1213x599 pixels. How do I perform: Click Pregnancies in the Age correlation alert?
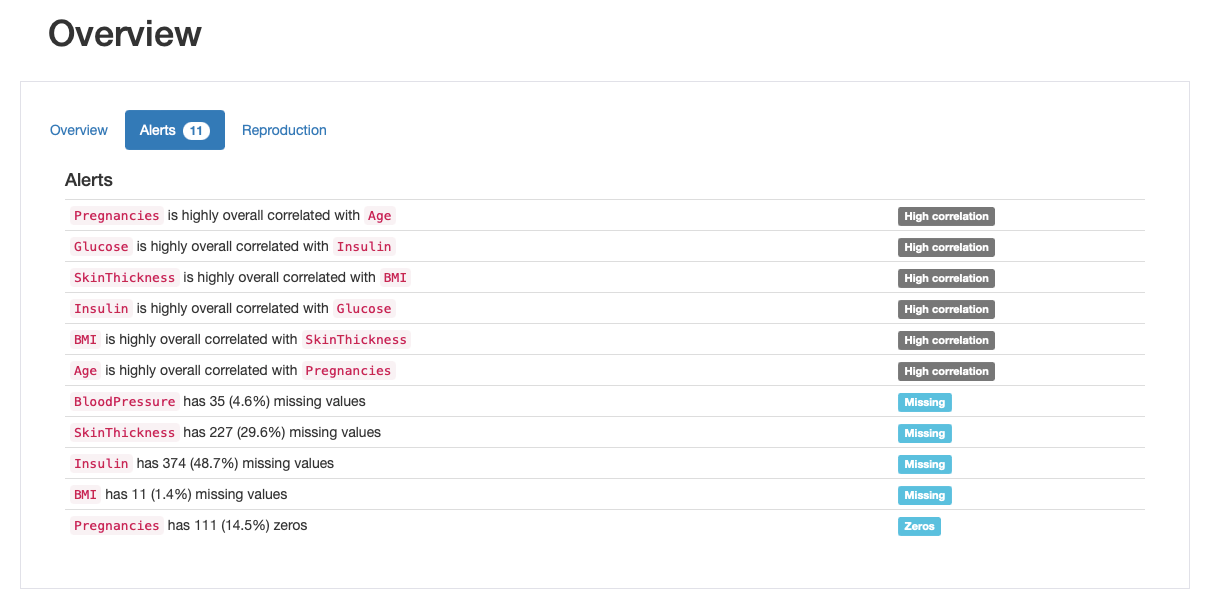(x=117, y=216)
